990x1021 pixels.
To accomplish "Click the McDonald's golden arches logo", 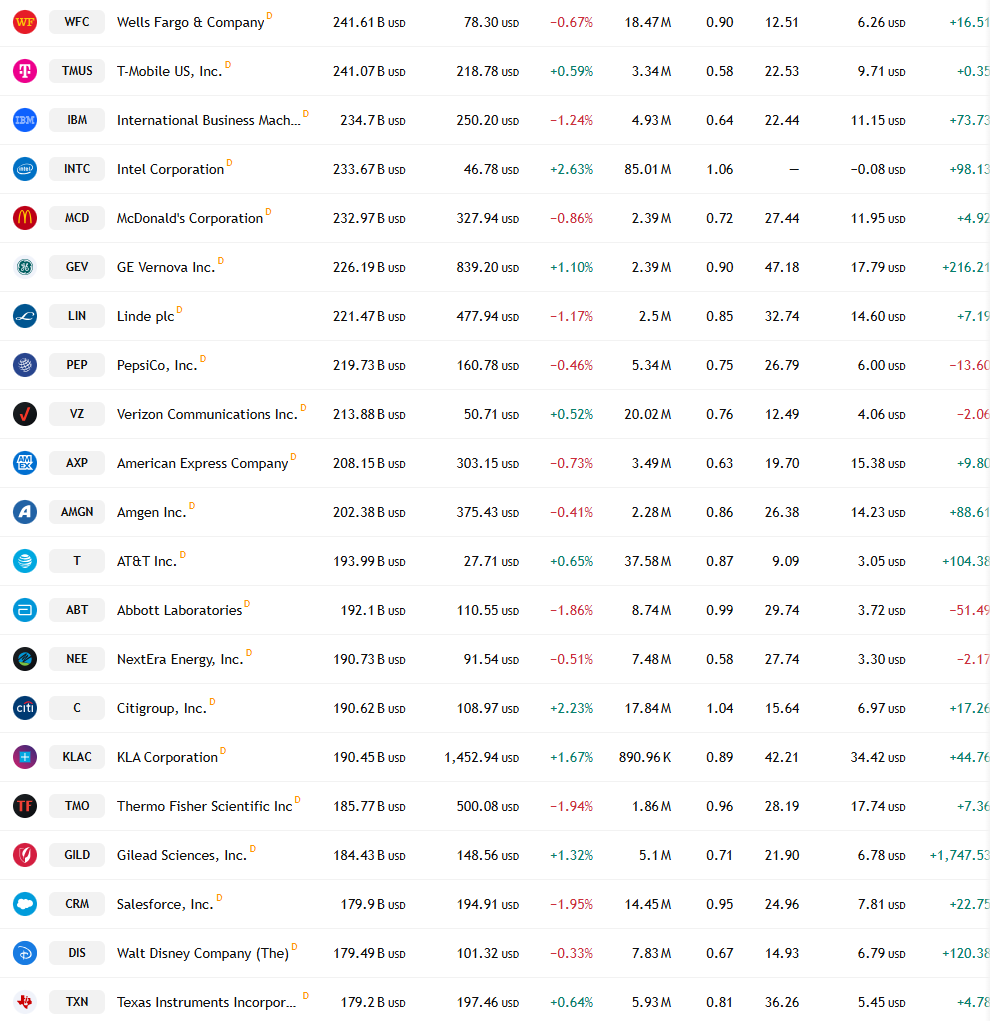I will pyautogui.click(x=25, y=218).
